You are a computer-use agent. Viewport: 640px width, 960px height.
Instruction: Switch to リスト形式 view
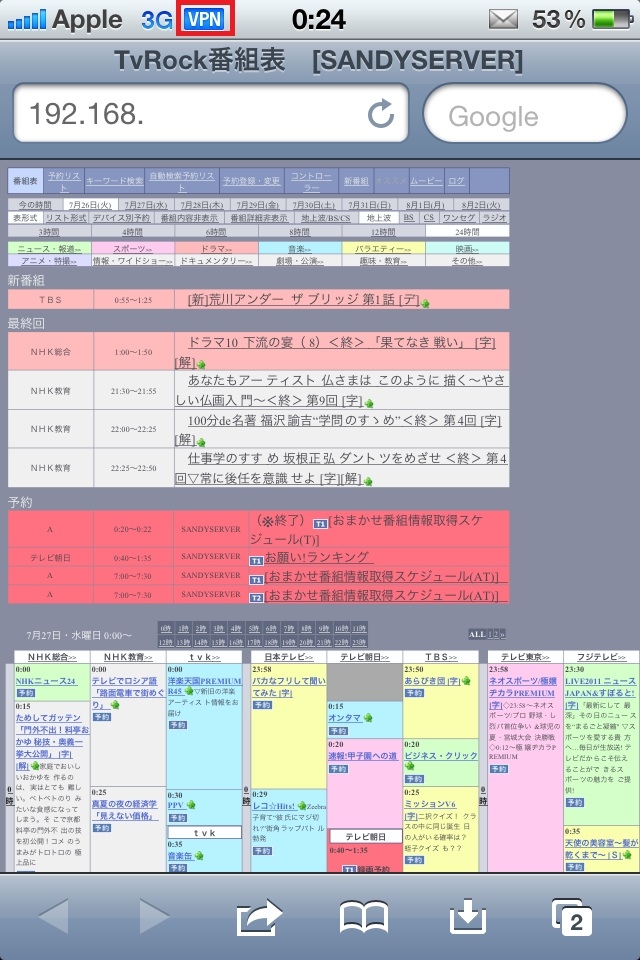coord(66,218)
